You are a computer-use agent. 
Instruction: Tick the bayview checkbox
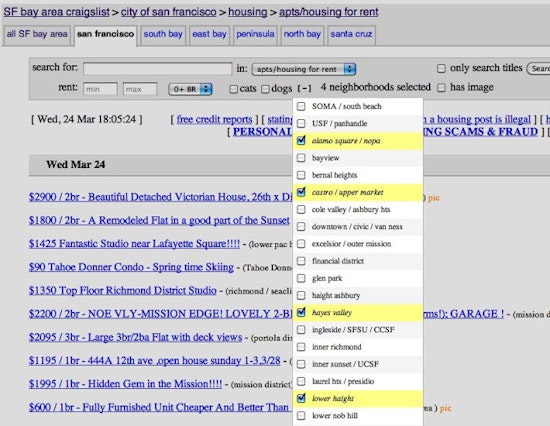point(301,158)
